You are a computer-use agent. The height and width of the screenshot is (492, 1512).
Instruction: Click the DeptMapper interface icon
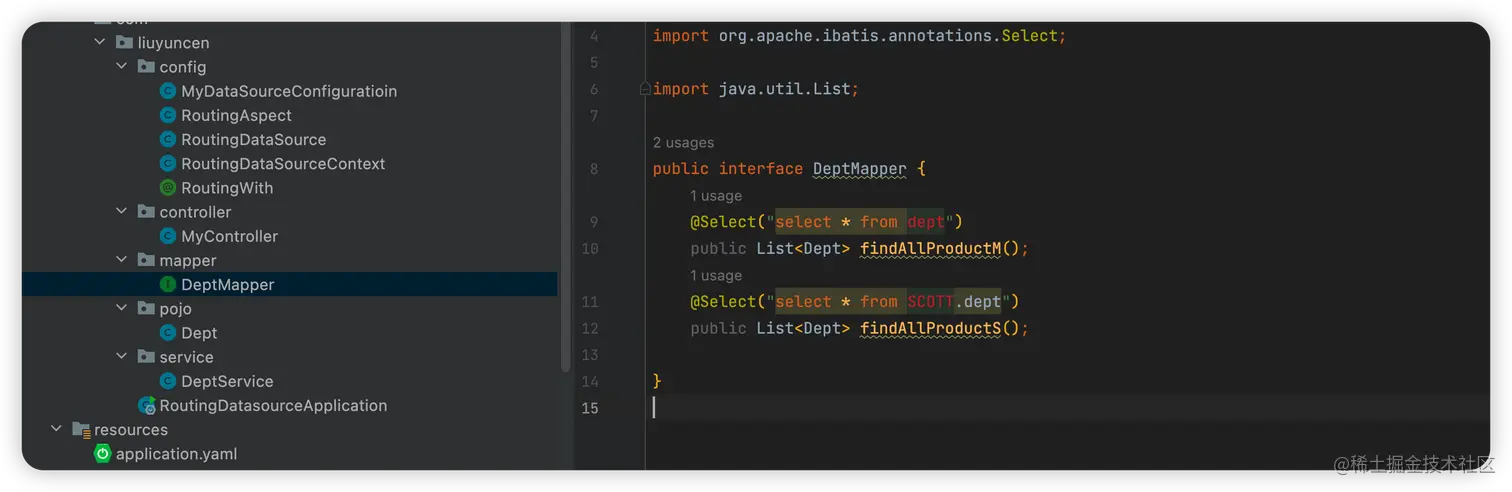pyautogui.click(x=168, y=284)
